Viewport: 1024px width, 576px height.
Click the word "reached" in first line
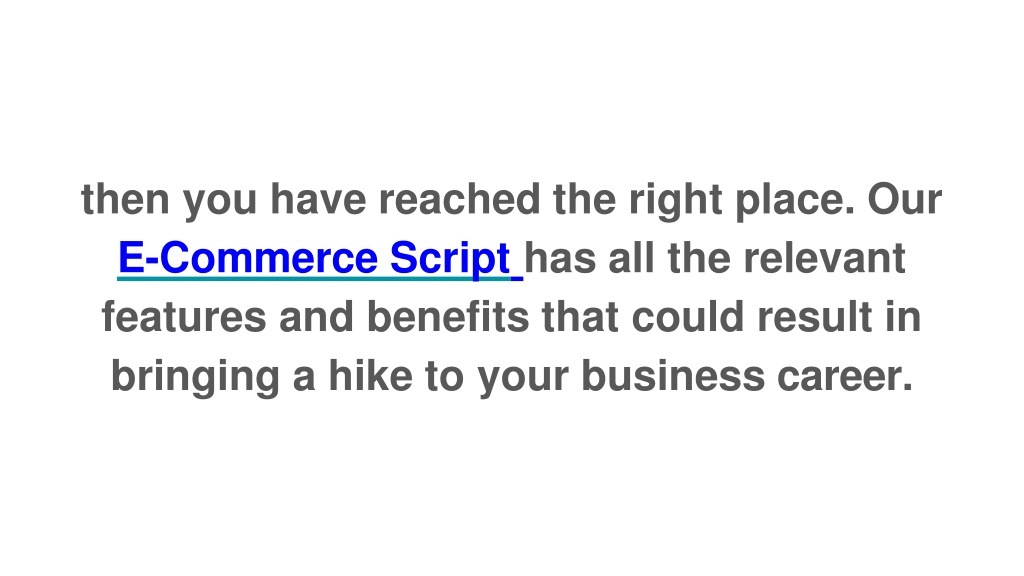tap(460, 199)
